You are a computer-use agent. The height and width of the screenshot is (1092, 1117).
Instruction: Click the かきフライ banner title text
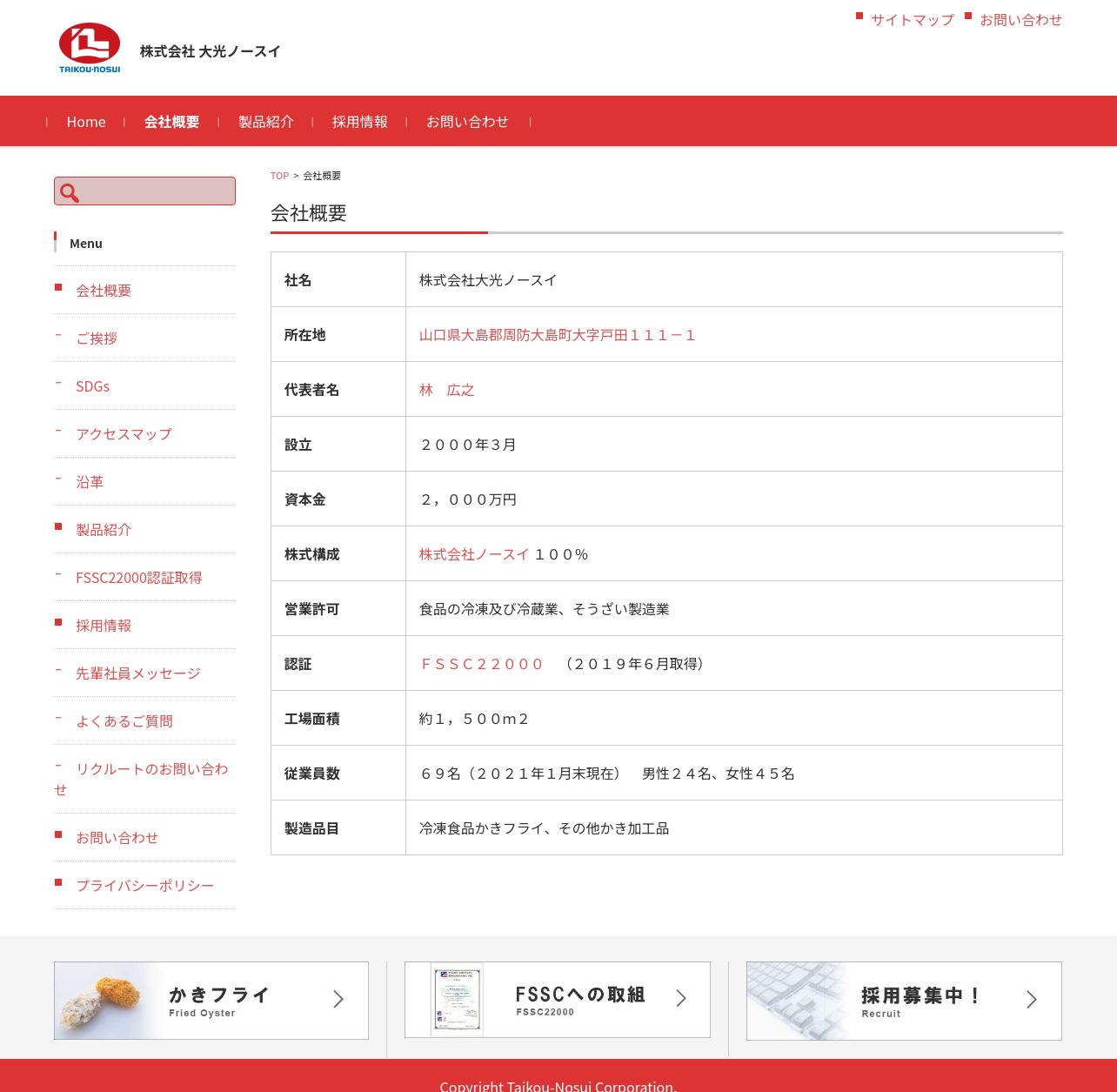(219, 995)
